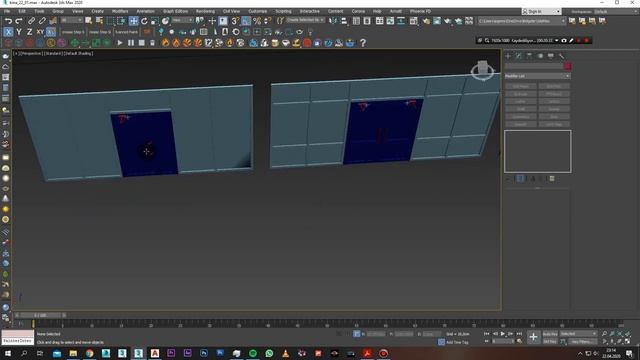This screenshot has width=640, height=360.
Task: Open Spotify from the Windows taskbar
Action: coord(253,353)
